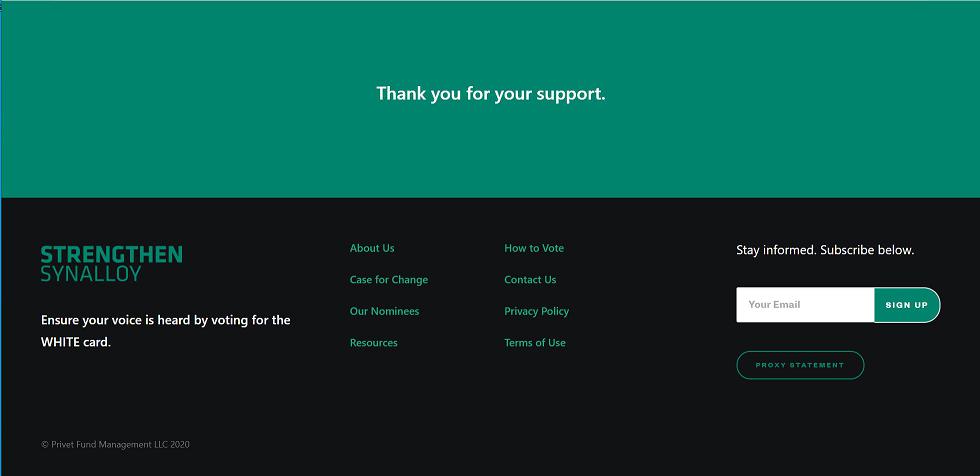Click the 'WHITE card.' text
This screenshot has height=476, width=980.
coord(76,342)
